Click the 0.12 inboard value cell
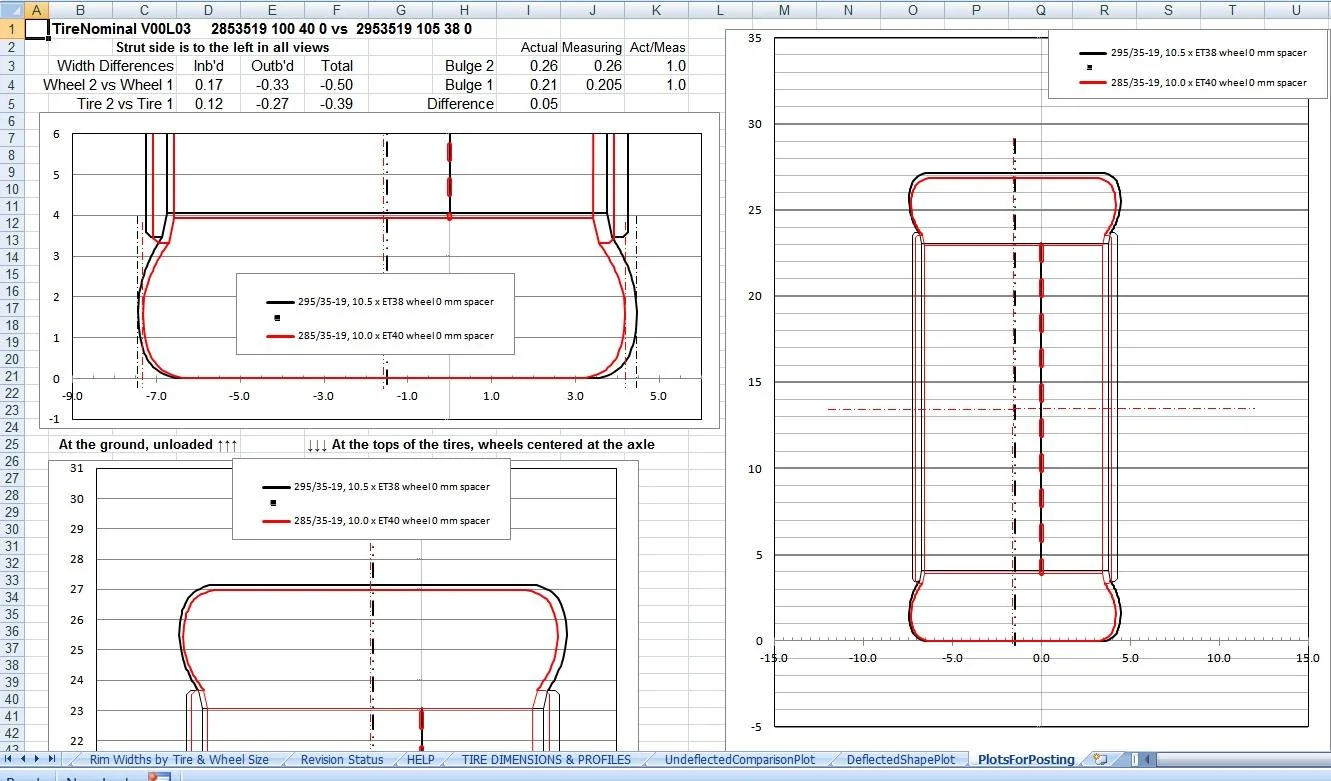This screenshot has width=1331, height=781. [208, 103]
